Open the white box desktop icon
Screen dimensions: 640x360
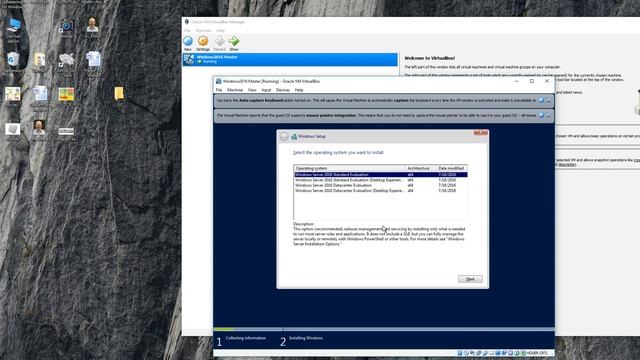click(12, 130)
